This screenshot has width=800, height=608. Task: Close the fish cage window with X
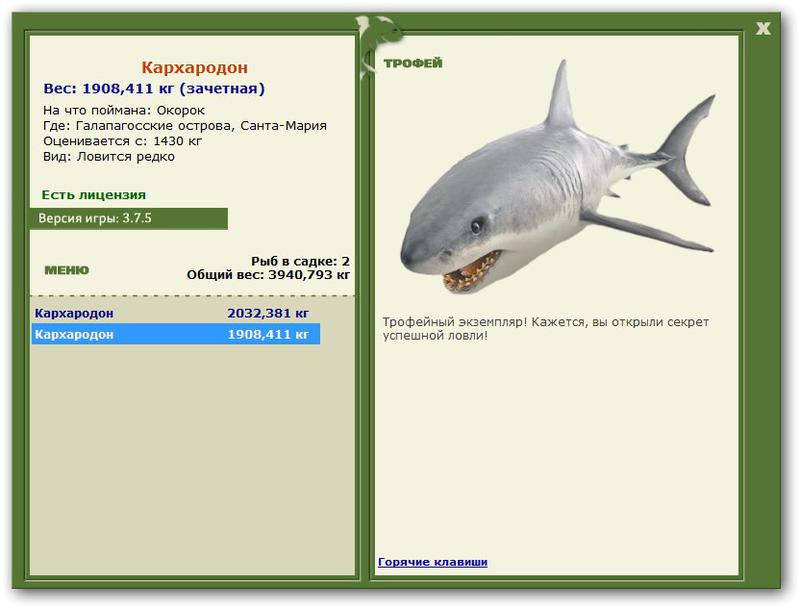(x=763, y=29)
